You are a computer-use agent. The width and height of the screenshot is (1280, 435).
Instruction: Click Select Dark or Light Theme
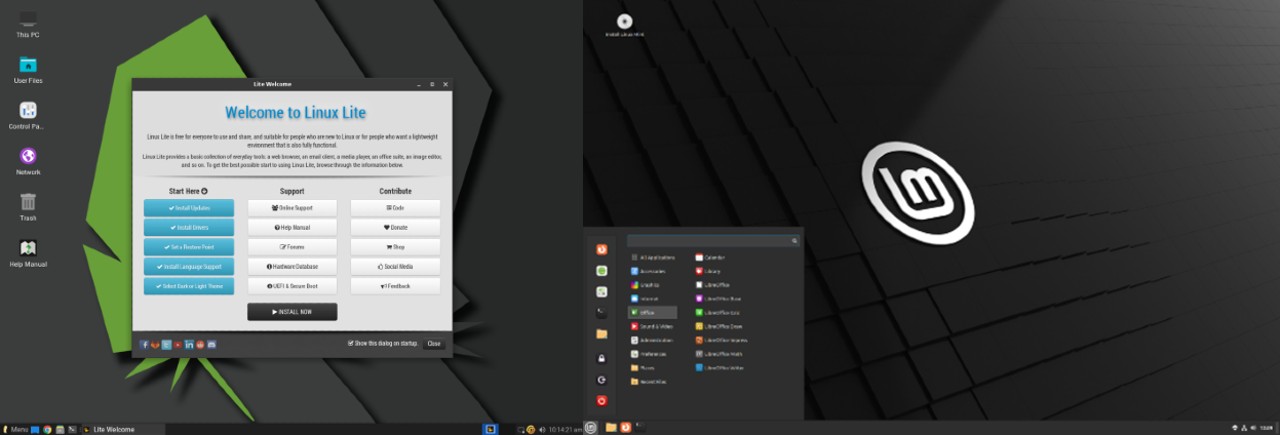(x=189, y=286)
